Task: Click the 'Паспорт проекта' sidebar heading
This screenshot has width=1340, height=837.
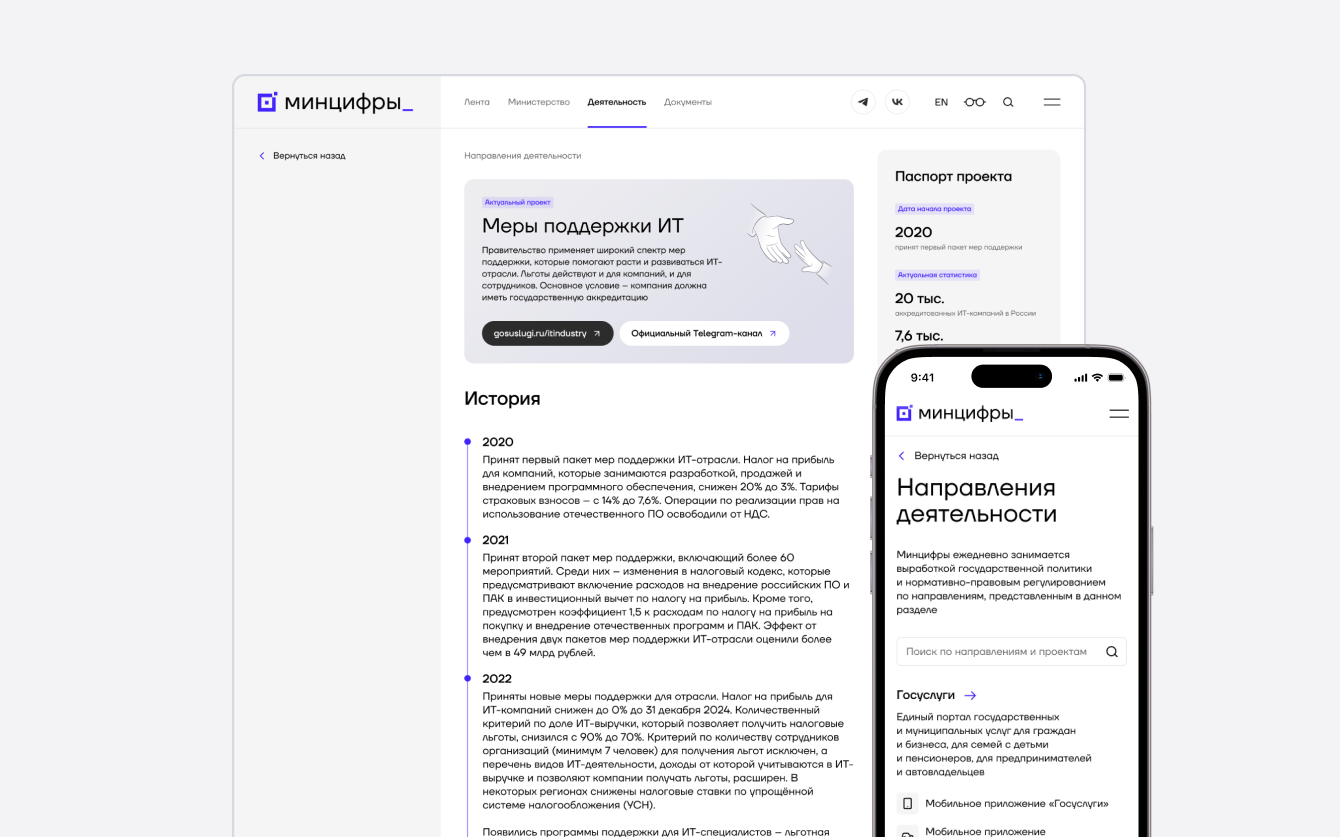Action: point(953,177)
